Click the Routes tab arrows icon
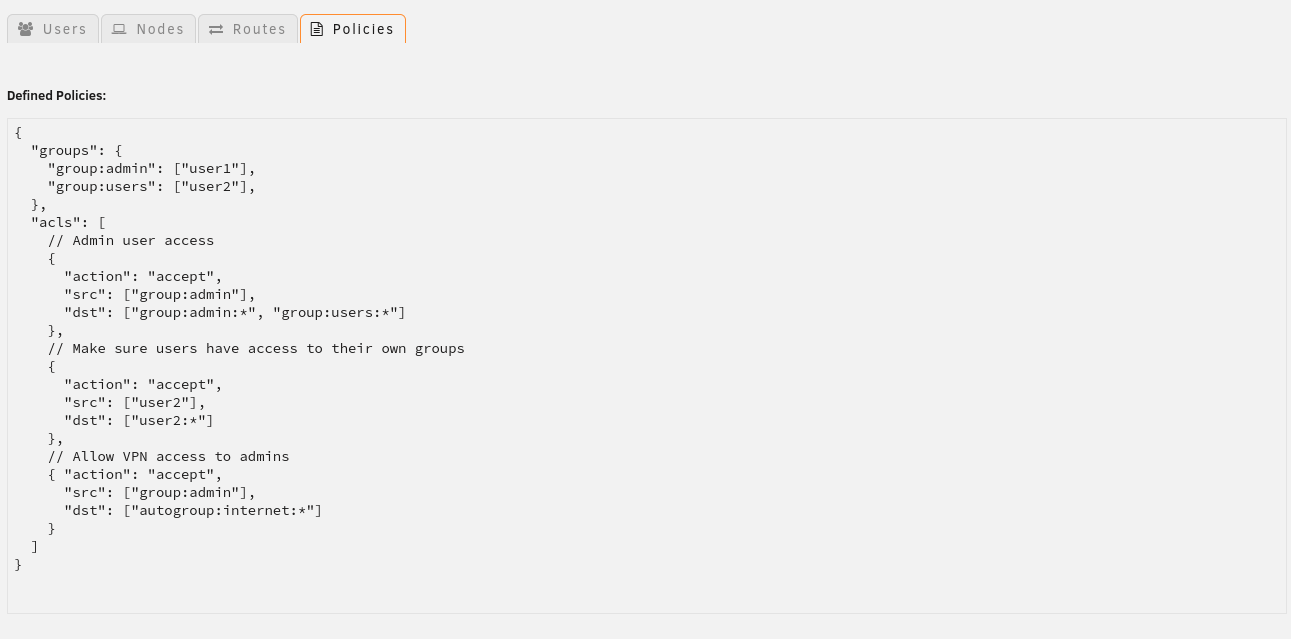1291x639 pixels. coord(216,29)
